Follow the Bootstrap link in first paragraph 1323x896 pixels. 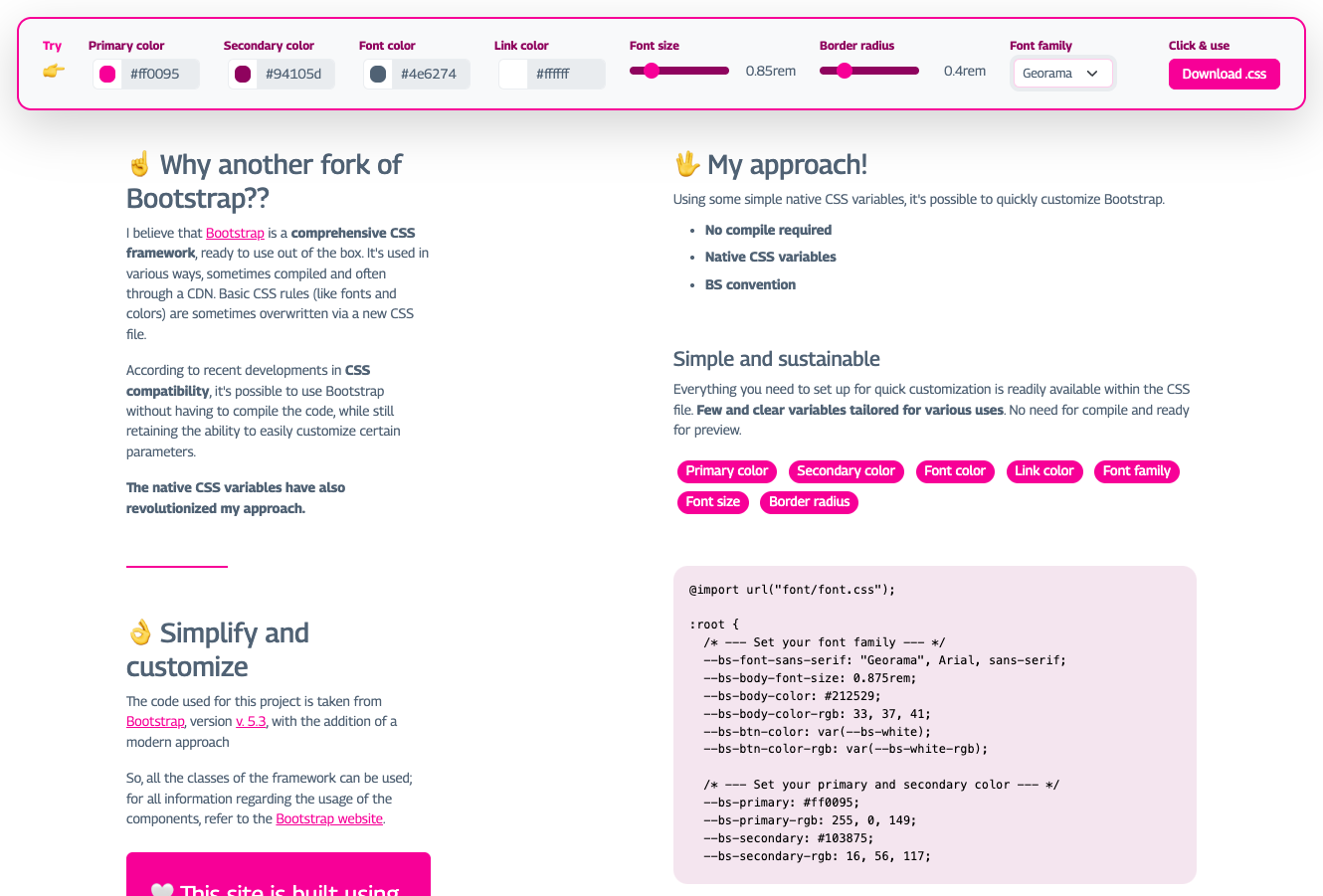click(235, 233)
